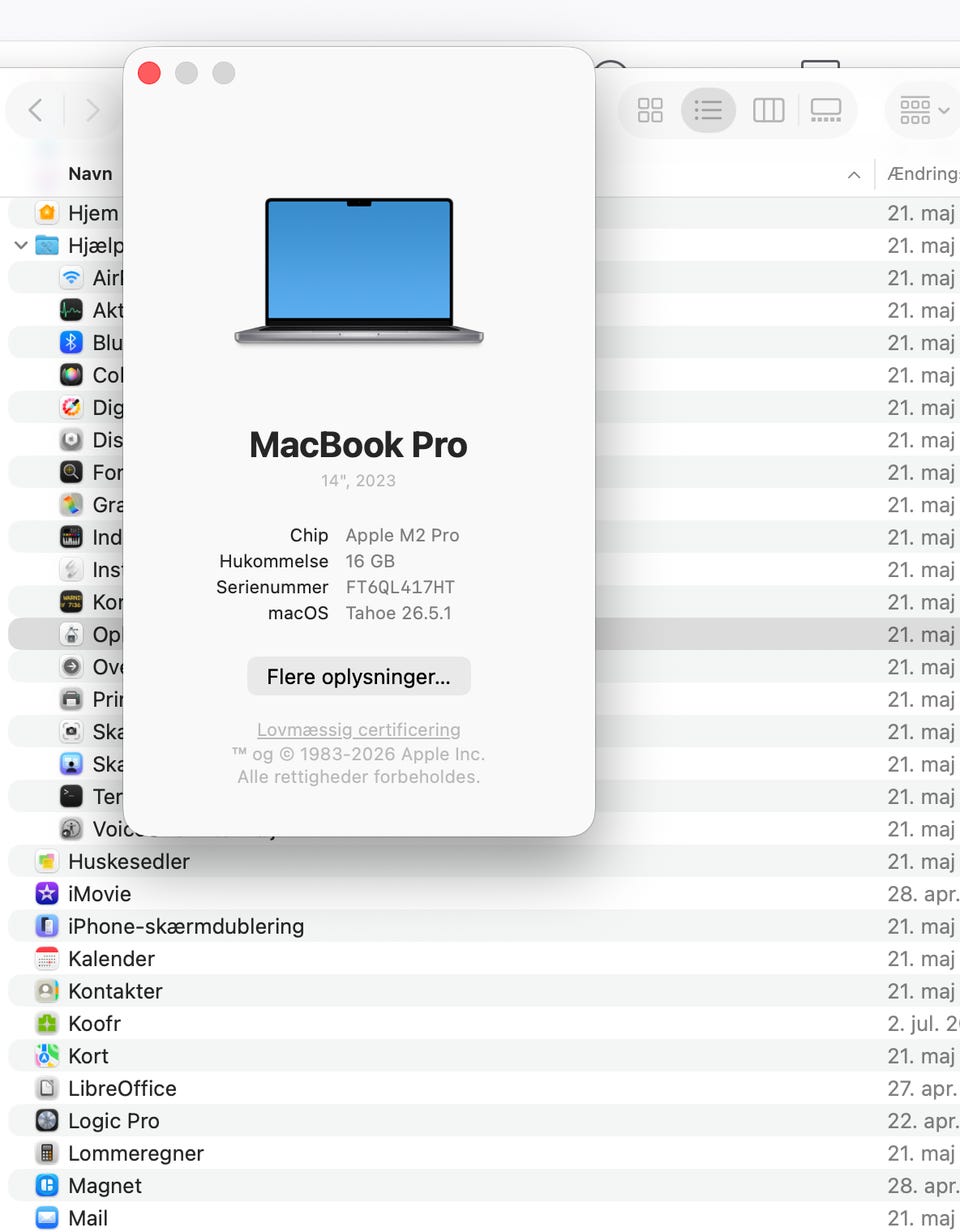The width and height of the screenshot is (960, 1232).
Task: Click the Terminal app icon
Action: (x=71, y=796)
